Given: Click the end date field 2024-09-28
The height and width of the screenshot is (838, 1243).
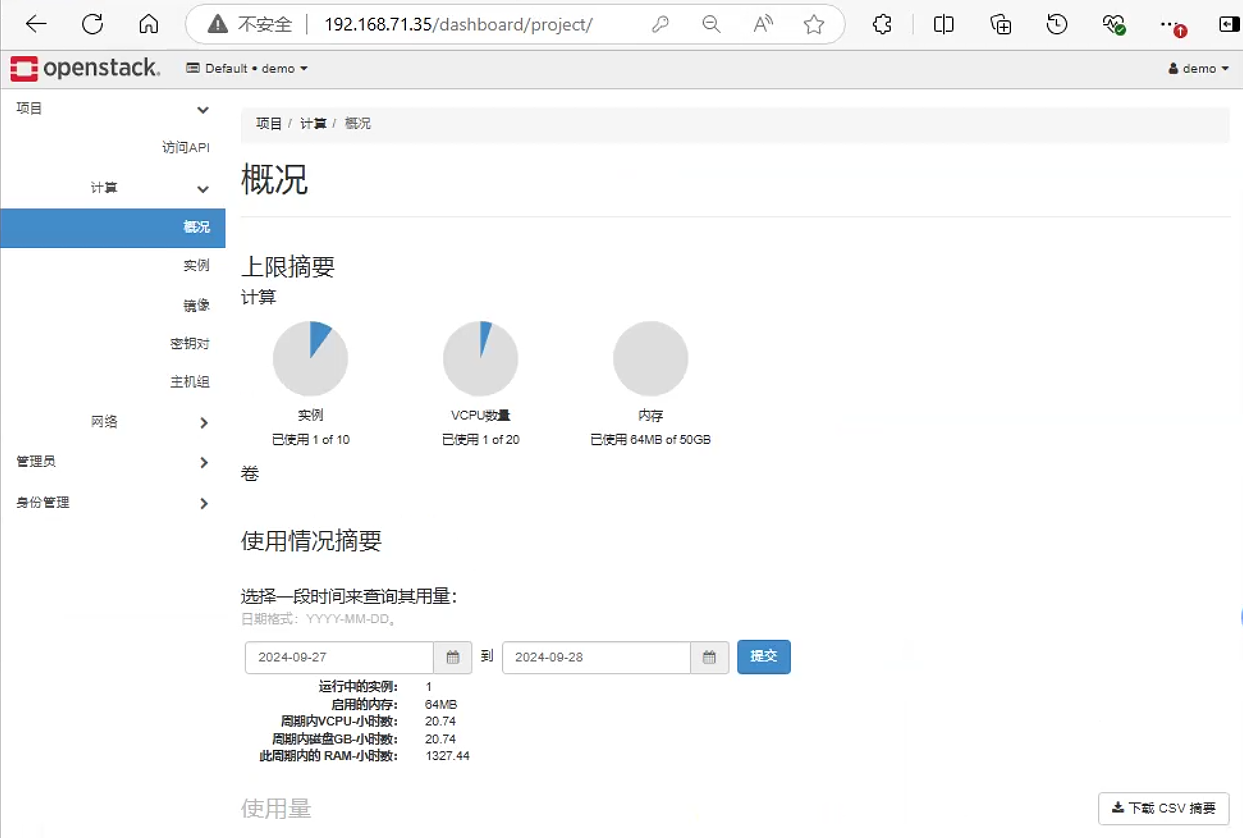Looking at the screenshot, I should (596, 657).
